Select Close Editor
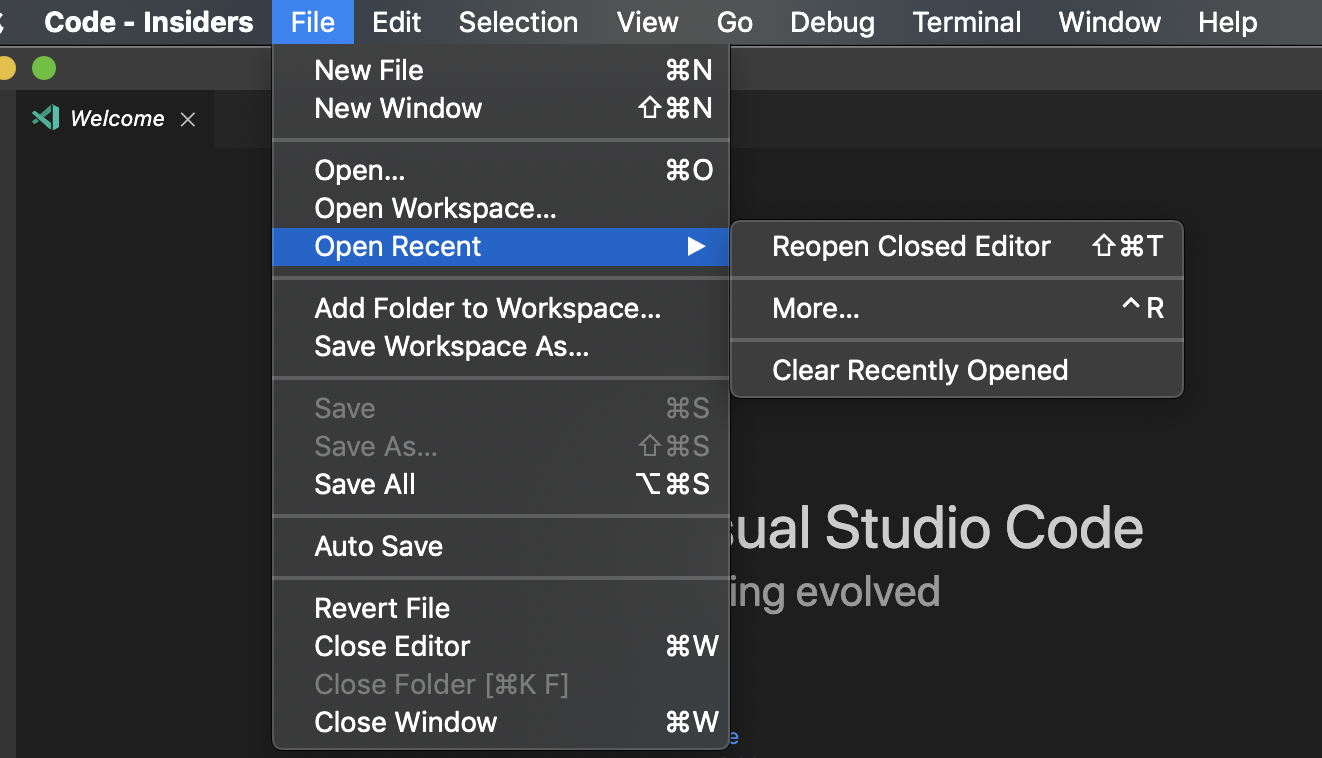Screen dimensions: 1322x758 coord(392,646)
